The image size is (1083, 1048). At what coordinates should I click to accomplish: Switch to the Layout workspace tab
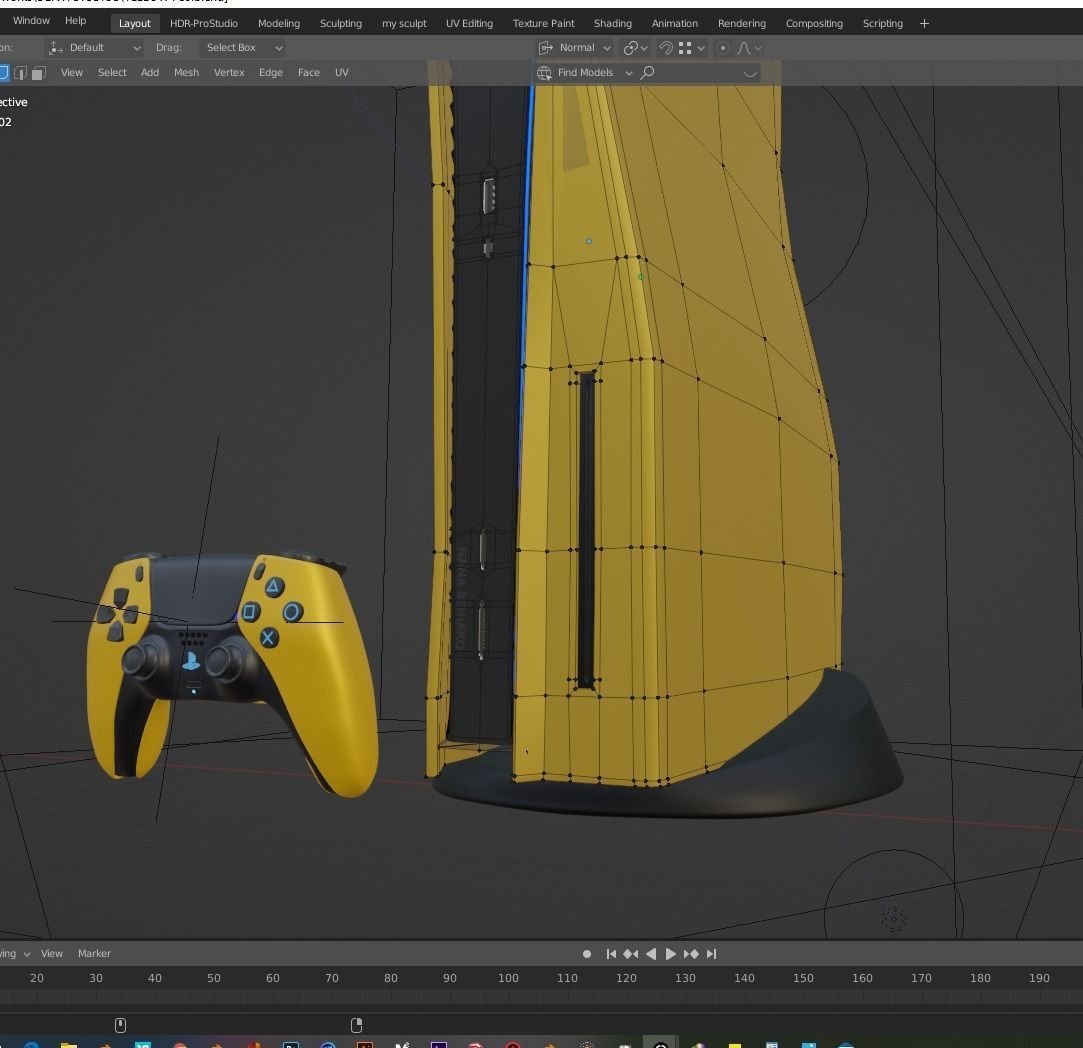[135, 23]
